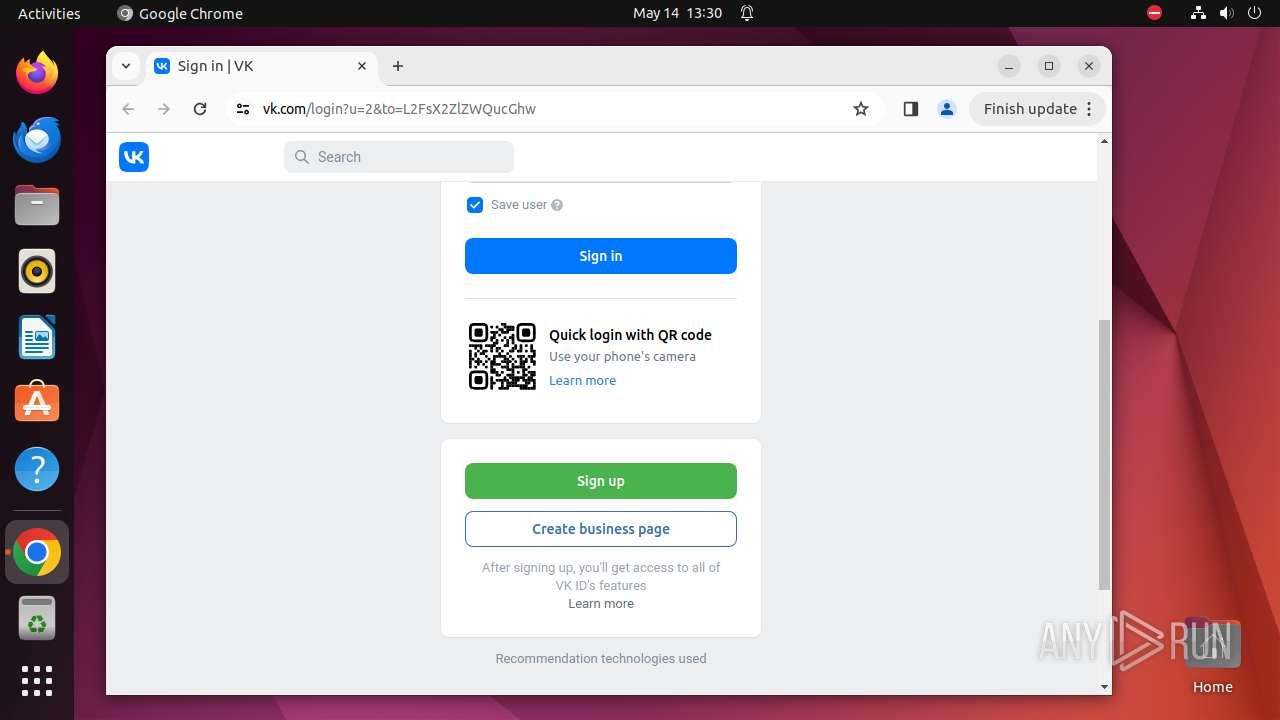This screenshot has width=1280, height=720.
Task: Launch Thunderbird mail from the dock
Action: pos(37,139)
